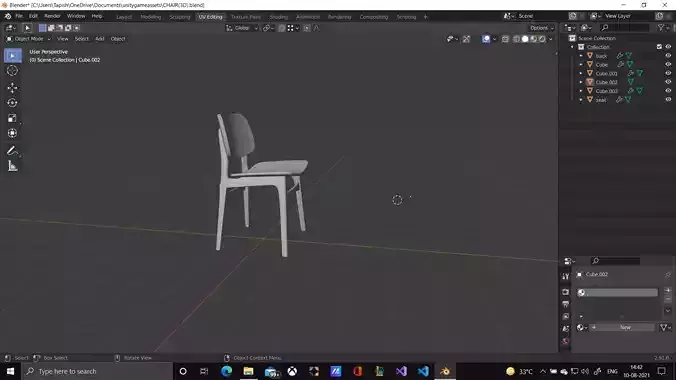Open the Object Mode dropdown
676x380 pixels.
tap(28, 39)
